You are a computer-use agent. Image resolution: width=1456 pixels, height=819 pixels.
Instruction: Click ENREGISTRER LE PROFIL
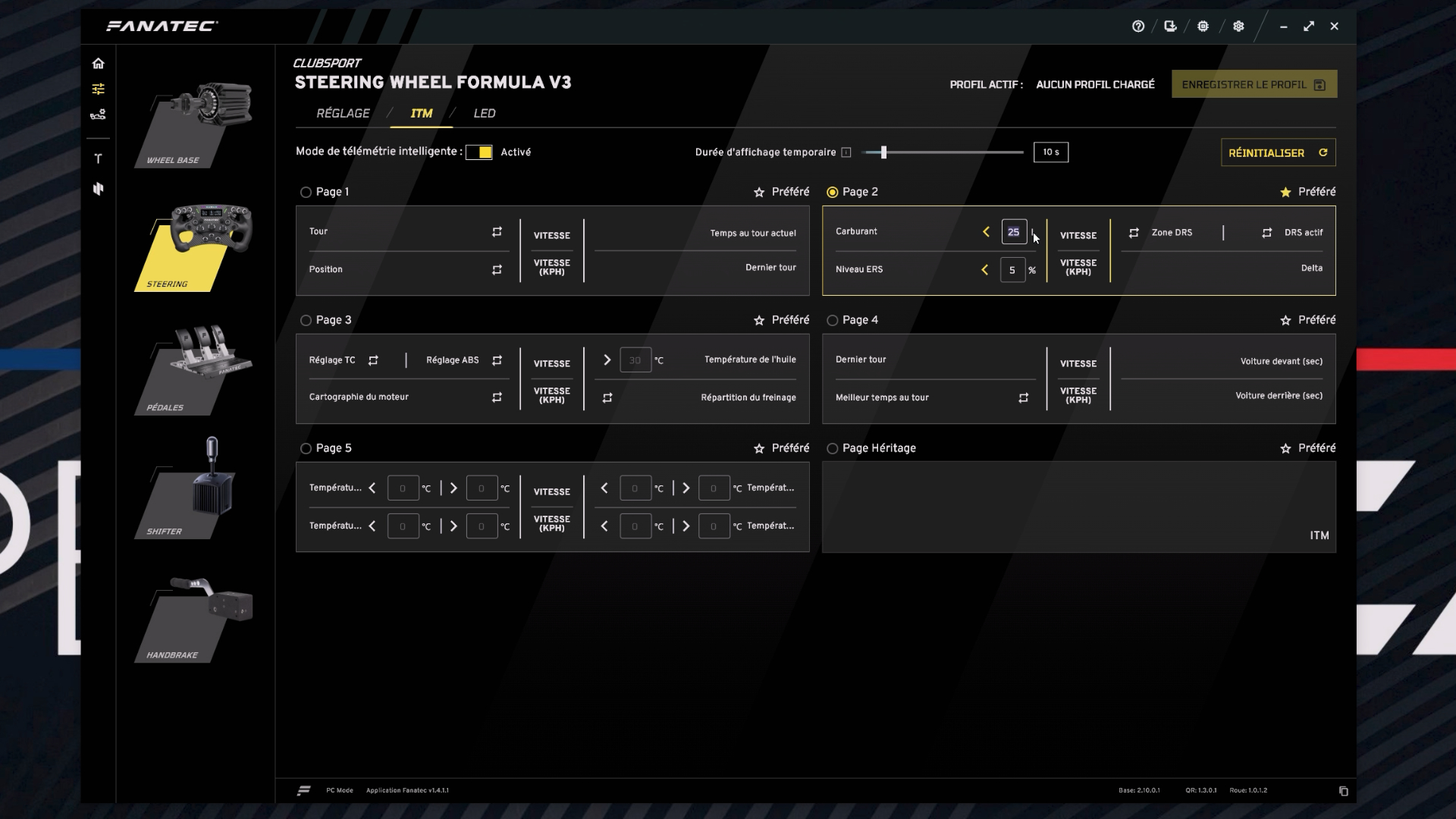(x=1253, y=84)
